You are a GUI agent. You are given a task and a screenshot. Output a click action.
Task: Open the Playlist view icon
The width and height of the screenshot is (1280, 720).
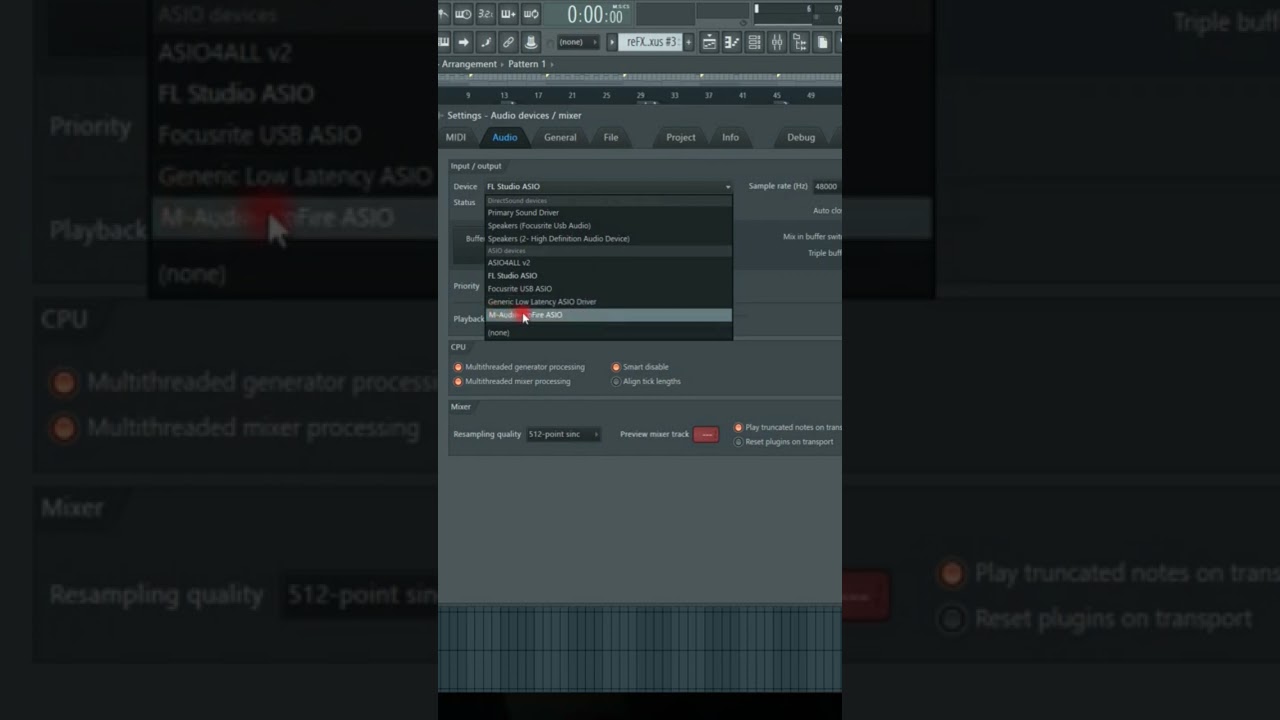point(709,42)
